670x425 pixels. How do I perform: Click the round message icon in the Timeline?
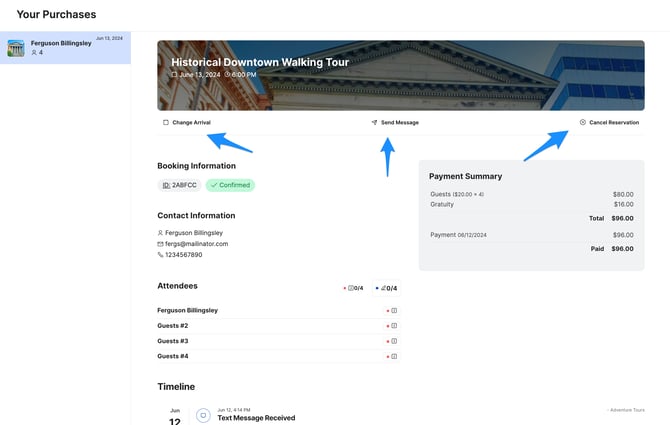(x=203, y=415)
